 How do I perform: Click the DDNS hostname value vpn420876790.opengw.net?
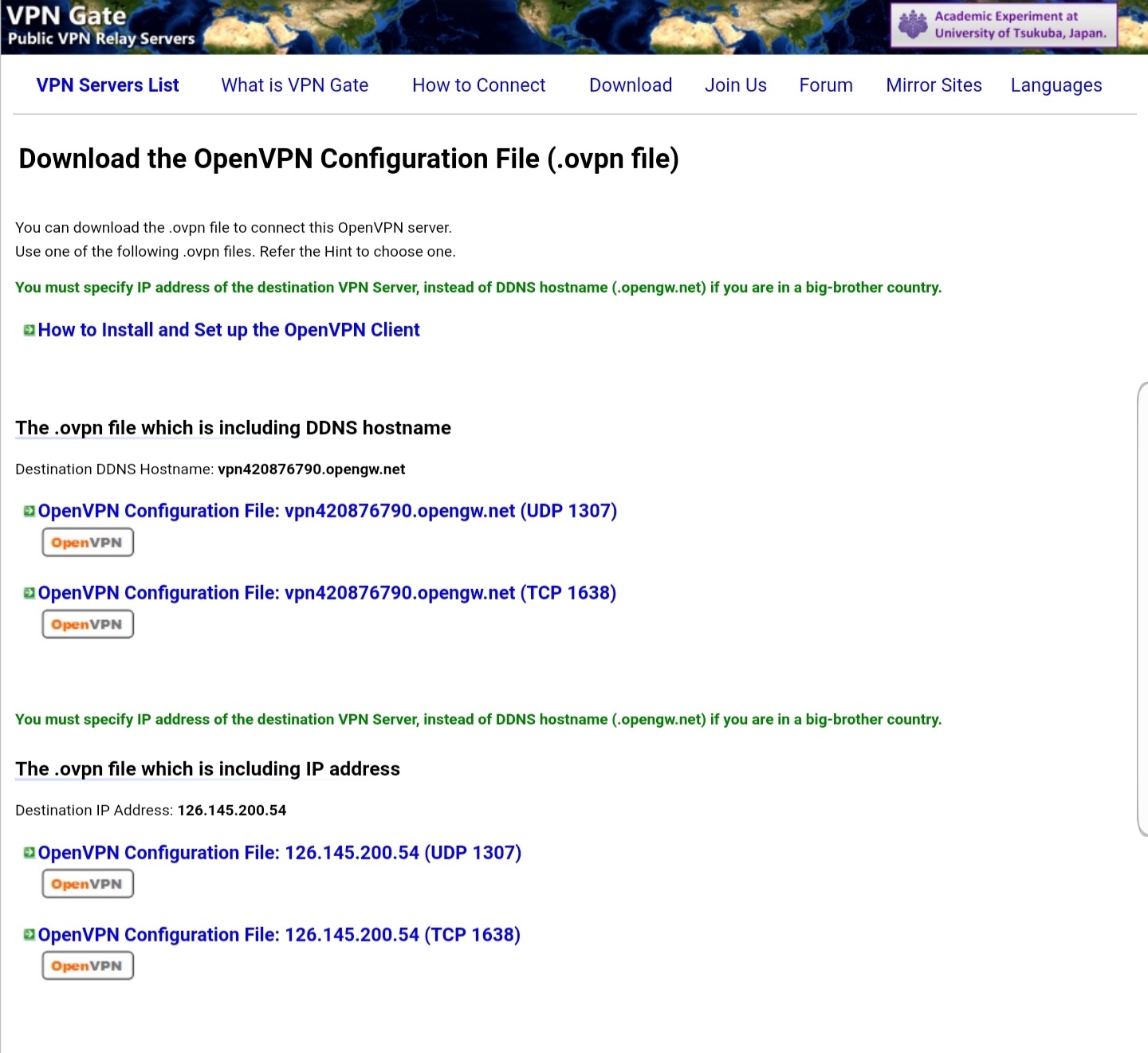pyautogui.click(x=312, y=470)
